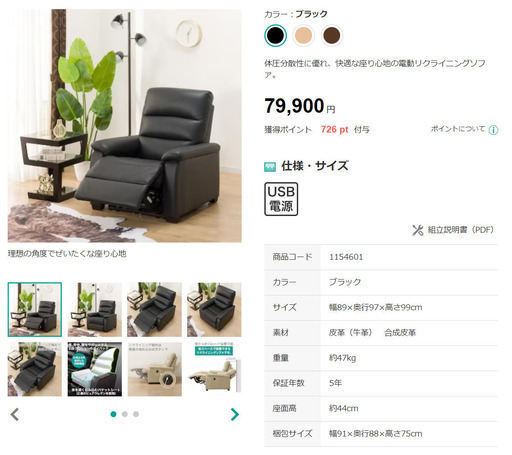Select the pocket coil cross-section thumbnail
The height and width of the screenshot is (455, 512).
(x=95, y=369)
